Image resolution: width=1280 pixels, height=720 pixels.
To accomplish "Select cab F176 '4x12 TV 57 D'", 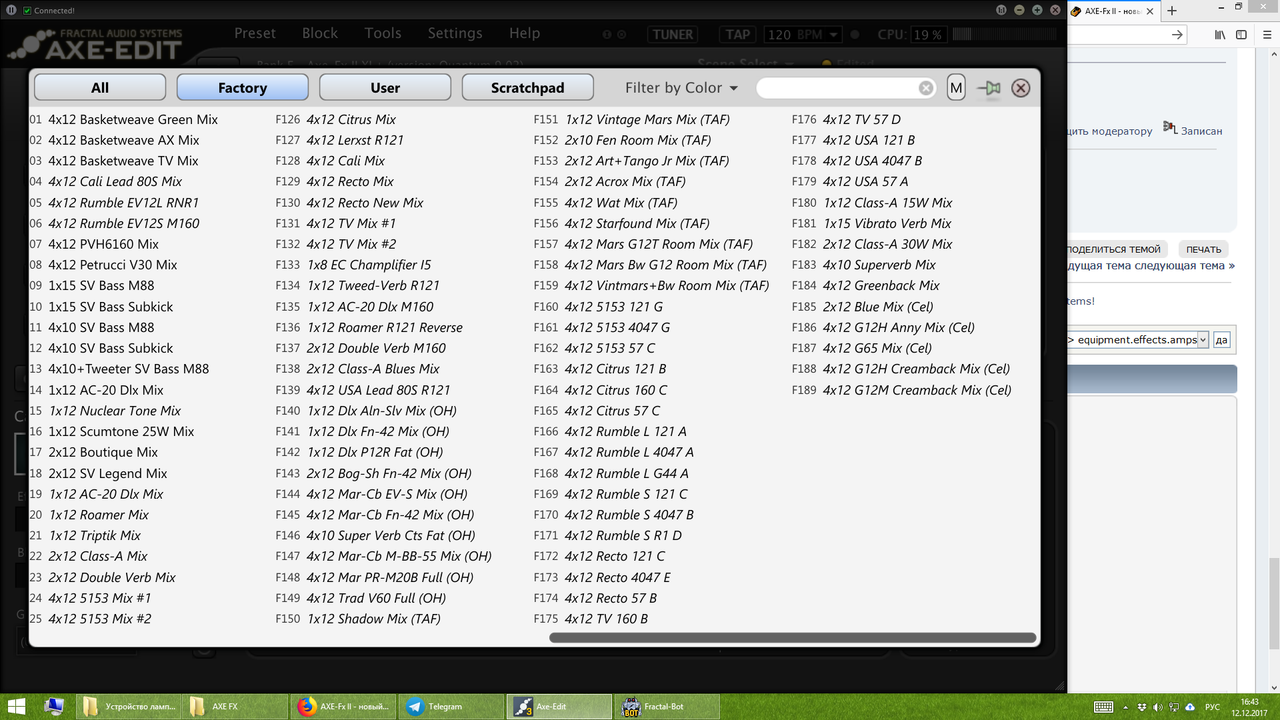I will tap(861, 119).
